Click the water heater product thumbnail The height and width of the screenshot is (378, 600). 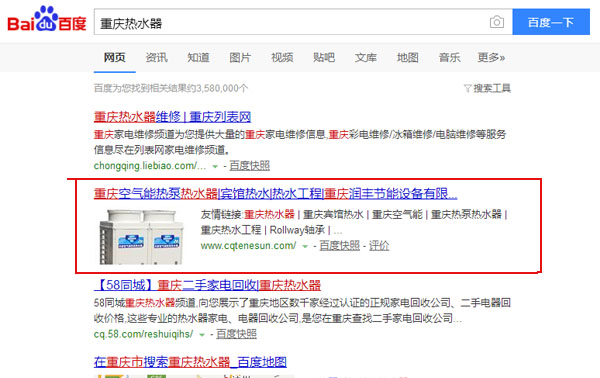tap(141, 236)
